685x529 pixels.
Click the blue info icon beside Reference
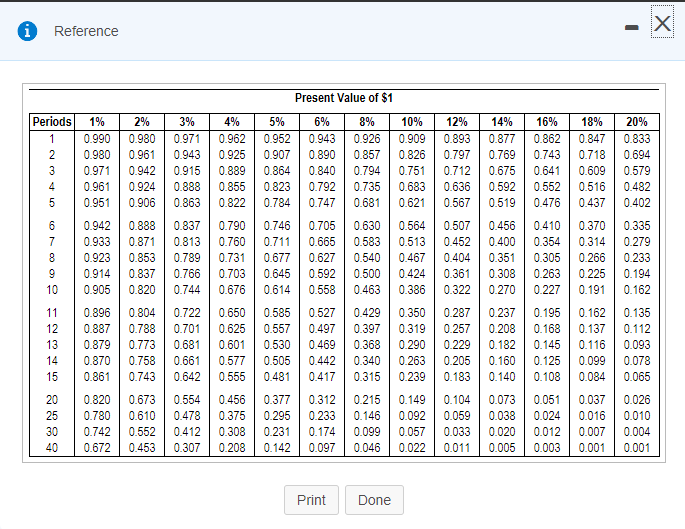27,31
